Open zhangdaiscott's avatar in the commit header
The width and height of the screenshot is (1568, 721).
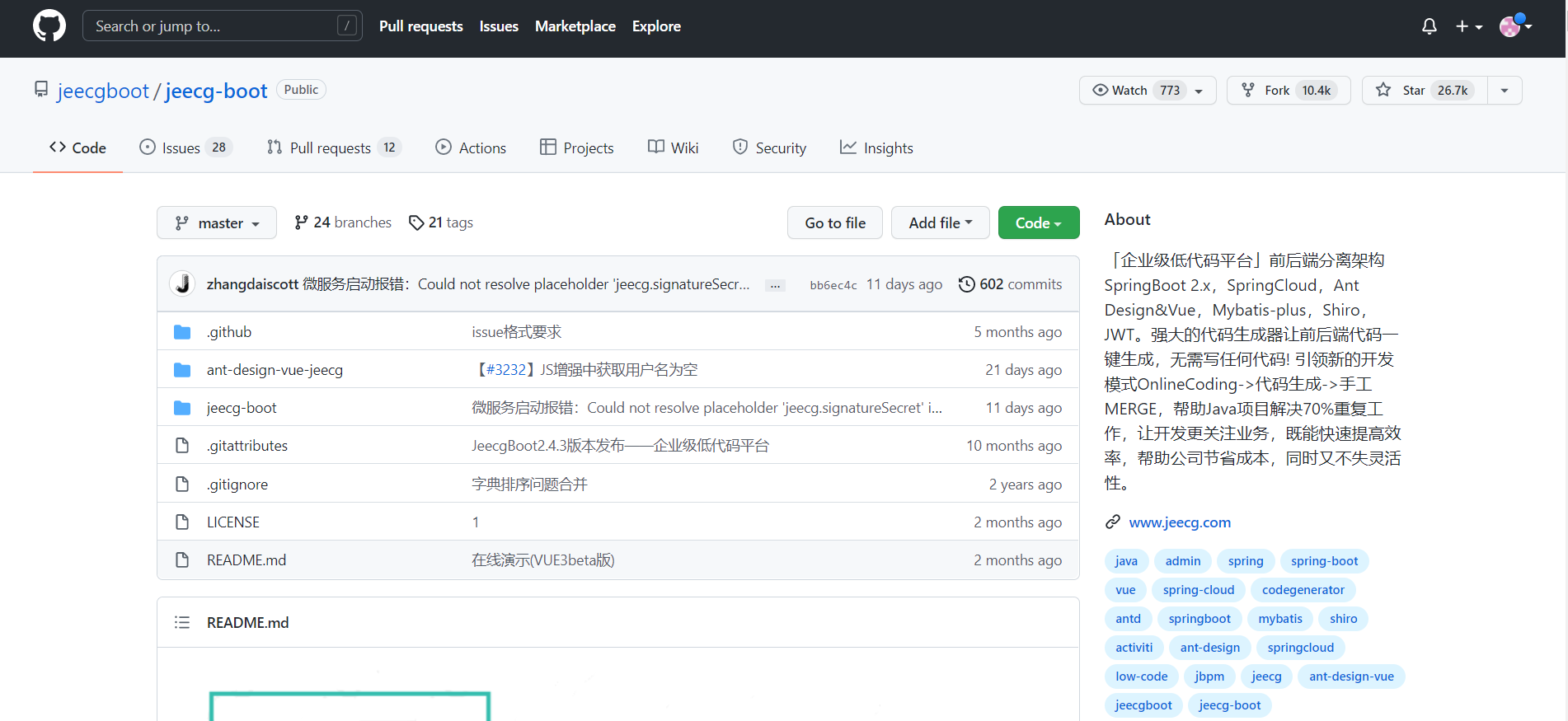[182, 283]
